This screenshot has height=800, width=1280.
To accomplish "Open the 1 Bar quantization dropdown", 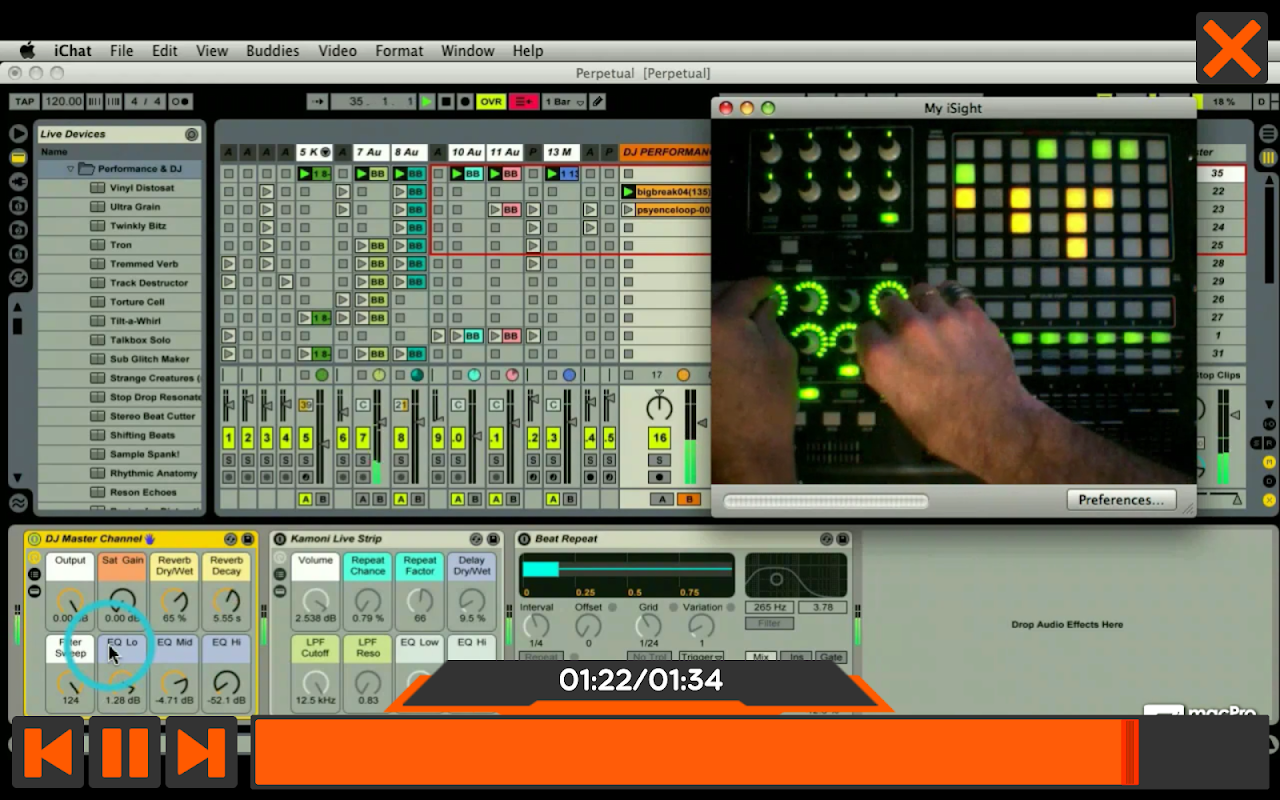I will tap(564, 102).
